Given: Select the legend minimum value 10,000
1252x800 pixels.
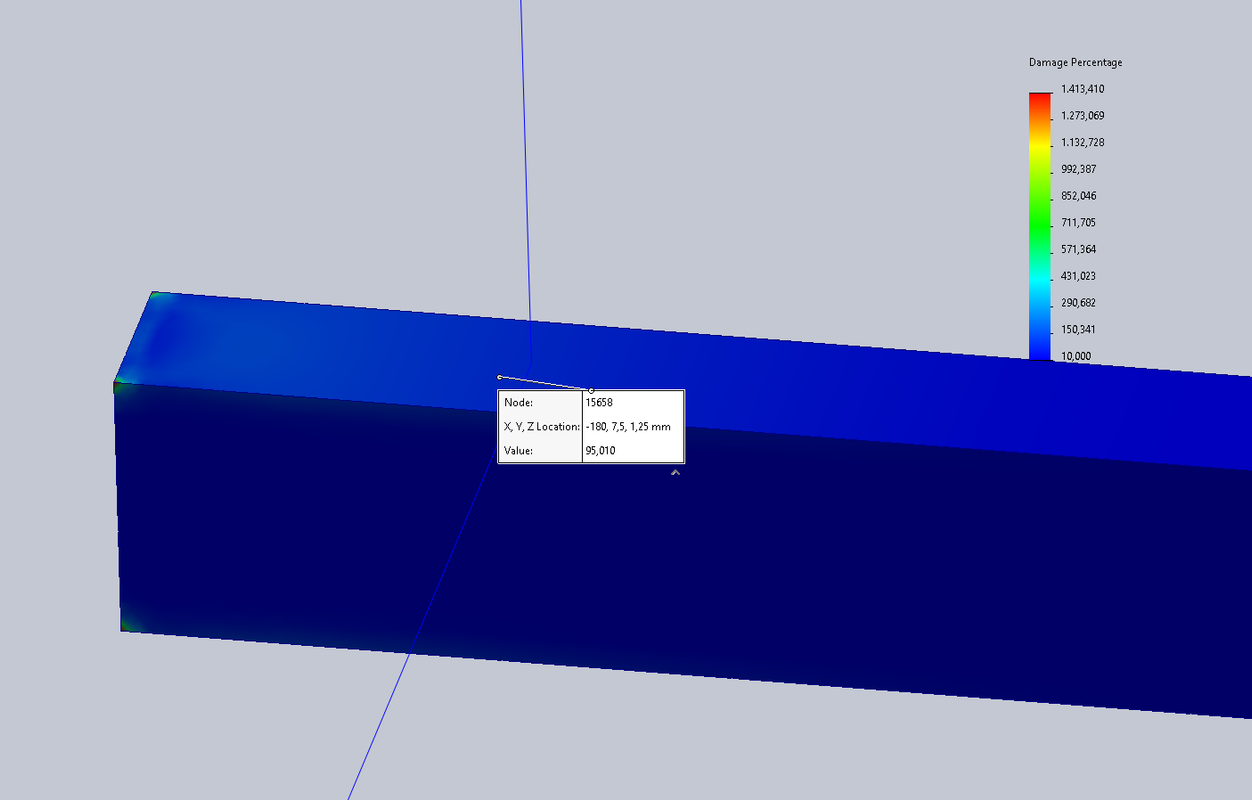Looking at the screenshot, I should 1076,356.
